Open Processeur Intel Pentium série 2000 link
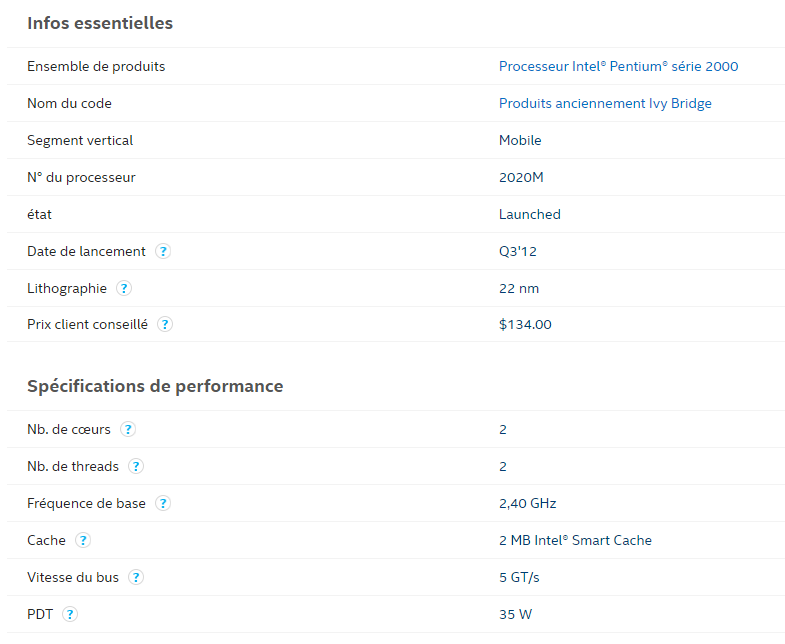785x644 pixels. pyautogui.click(x=618, y=66)
